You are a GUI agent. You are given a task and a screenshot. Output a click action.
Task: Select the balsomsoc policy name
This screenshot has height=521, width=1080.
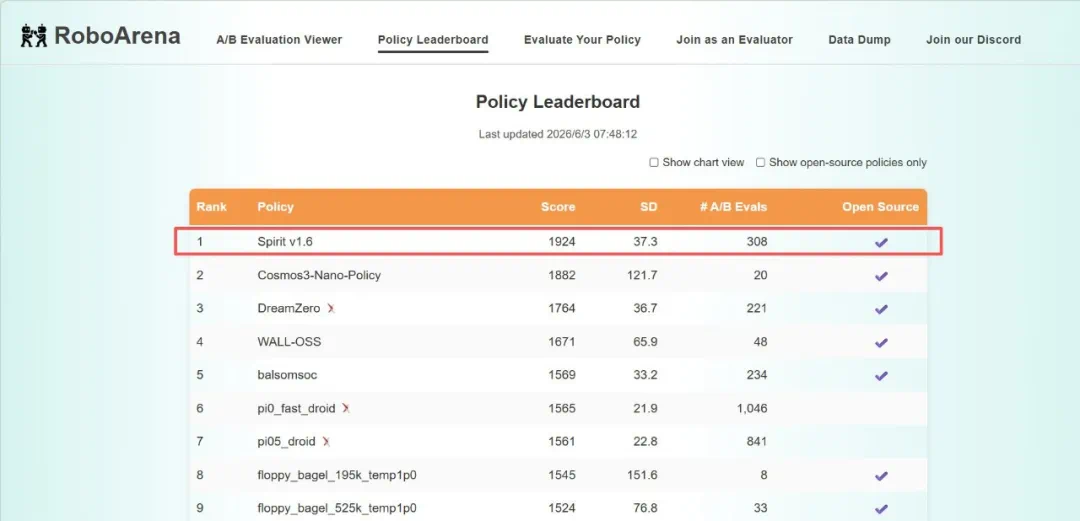(287, 375)
